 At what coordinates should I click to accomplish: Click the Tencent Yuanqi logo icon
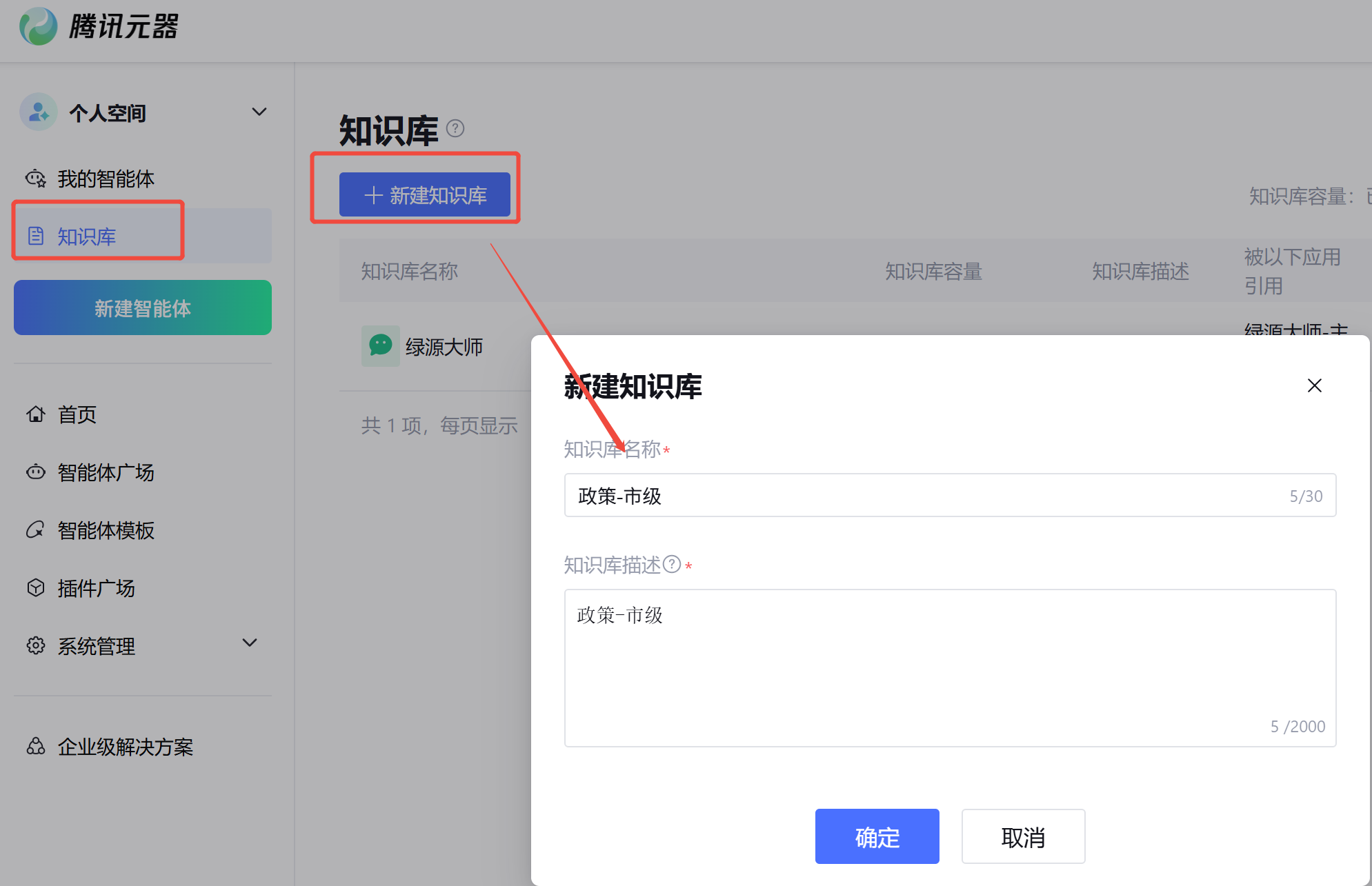pos(39,26)
